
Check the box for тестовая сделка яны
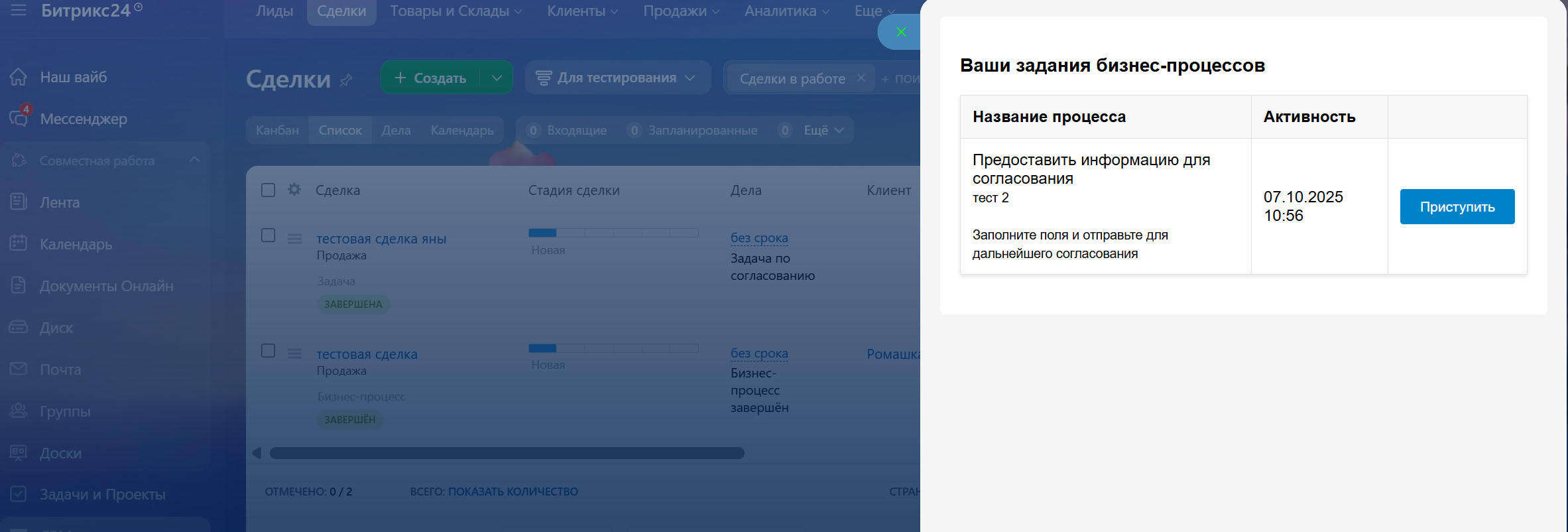click(269, 235)
